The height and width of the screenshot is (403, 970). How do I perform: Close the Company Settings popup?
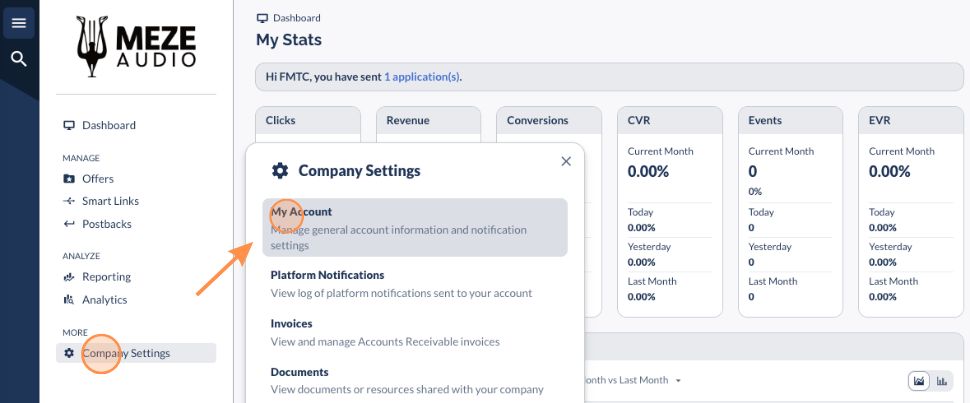(x=566, y=161)
